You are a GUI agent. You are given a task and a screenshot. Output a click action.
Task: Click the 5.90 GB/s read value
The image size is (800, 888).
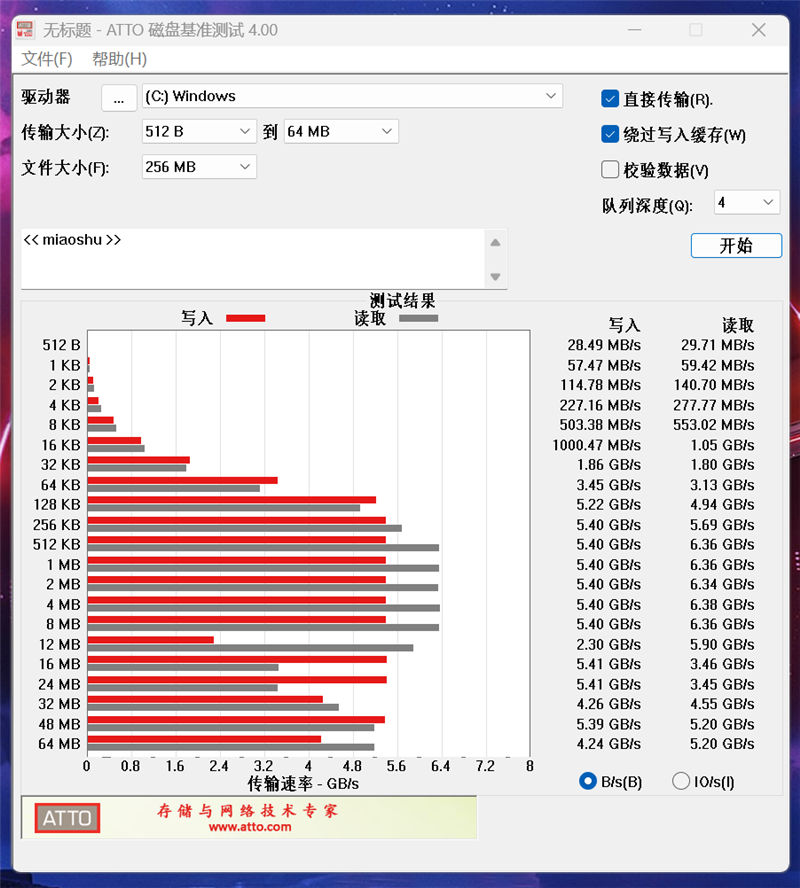coord(722,644)
